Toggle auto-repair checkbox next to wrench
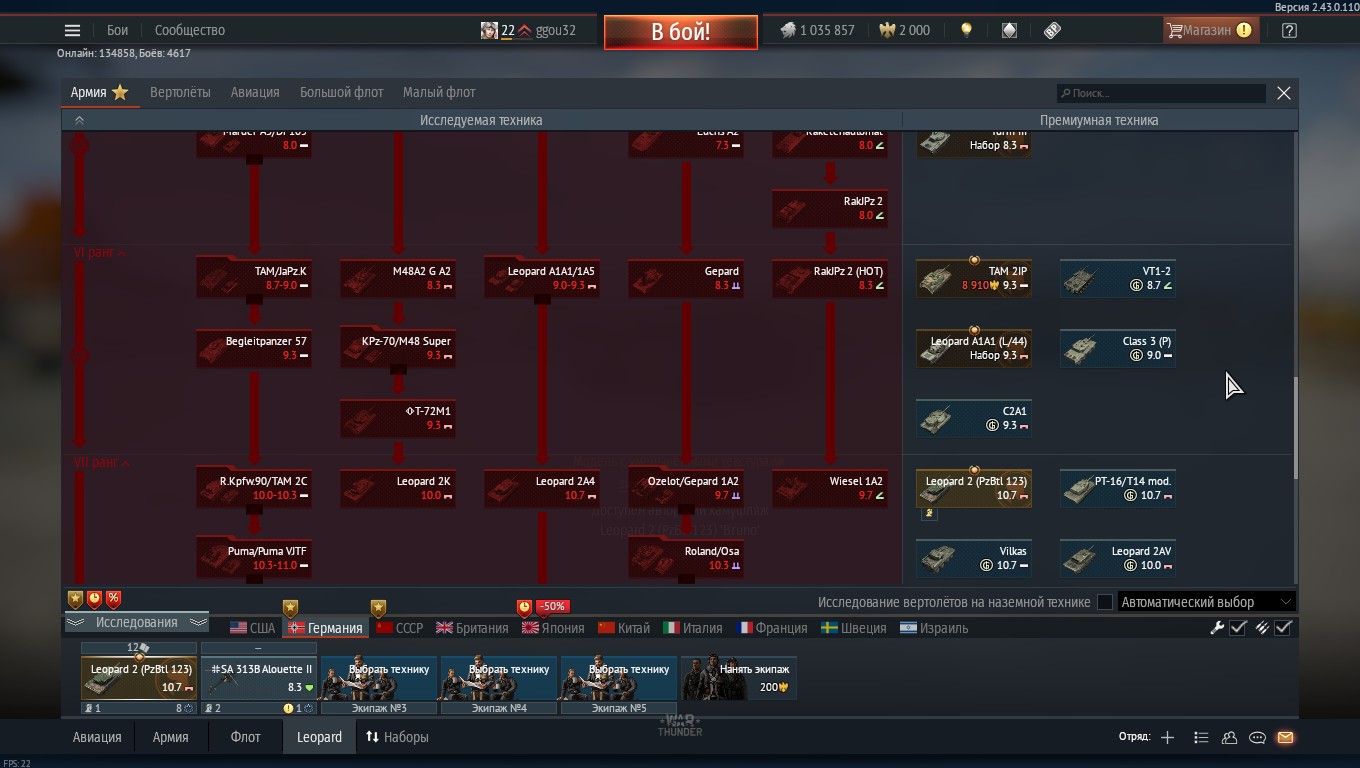This screenshot has height=768, width=1360. click(x=1238, y=628)
